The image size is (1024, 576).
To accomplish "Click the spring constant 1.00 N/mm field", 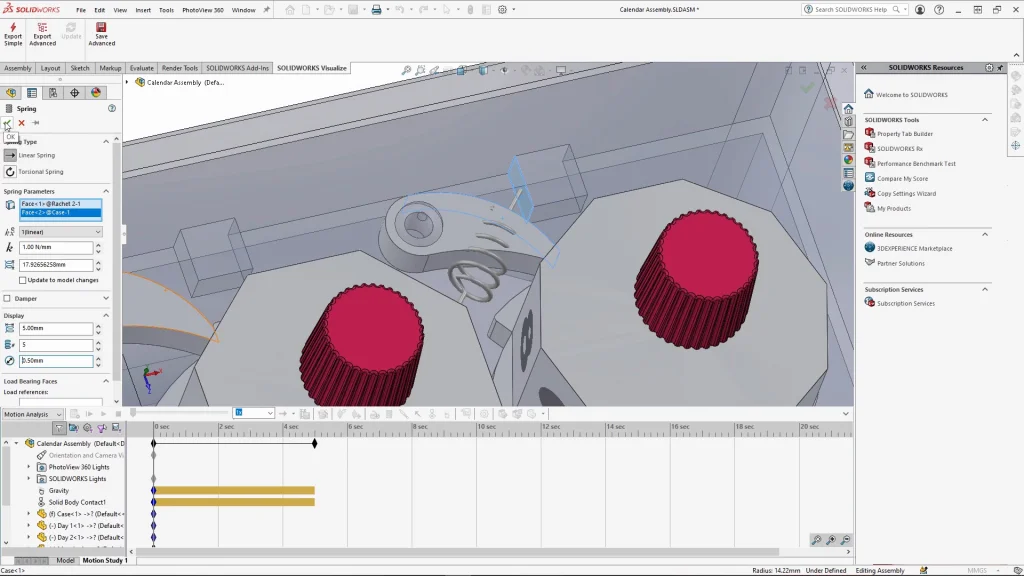I will [x=56, y=247].
